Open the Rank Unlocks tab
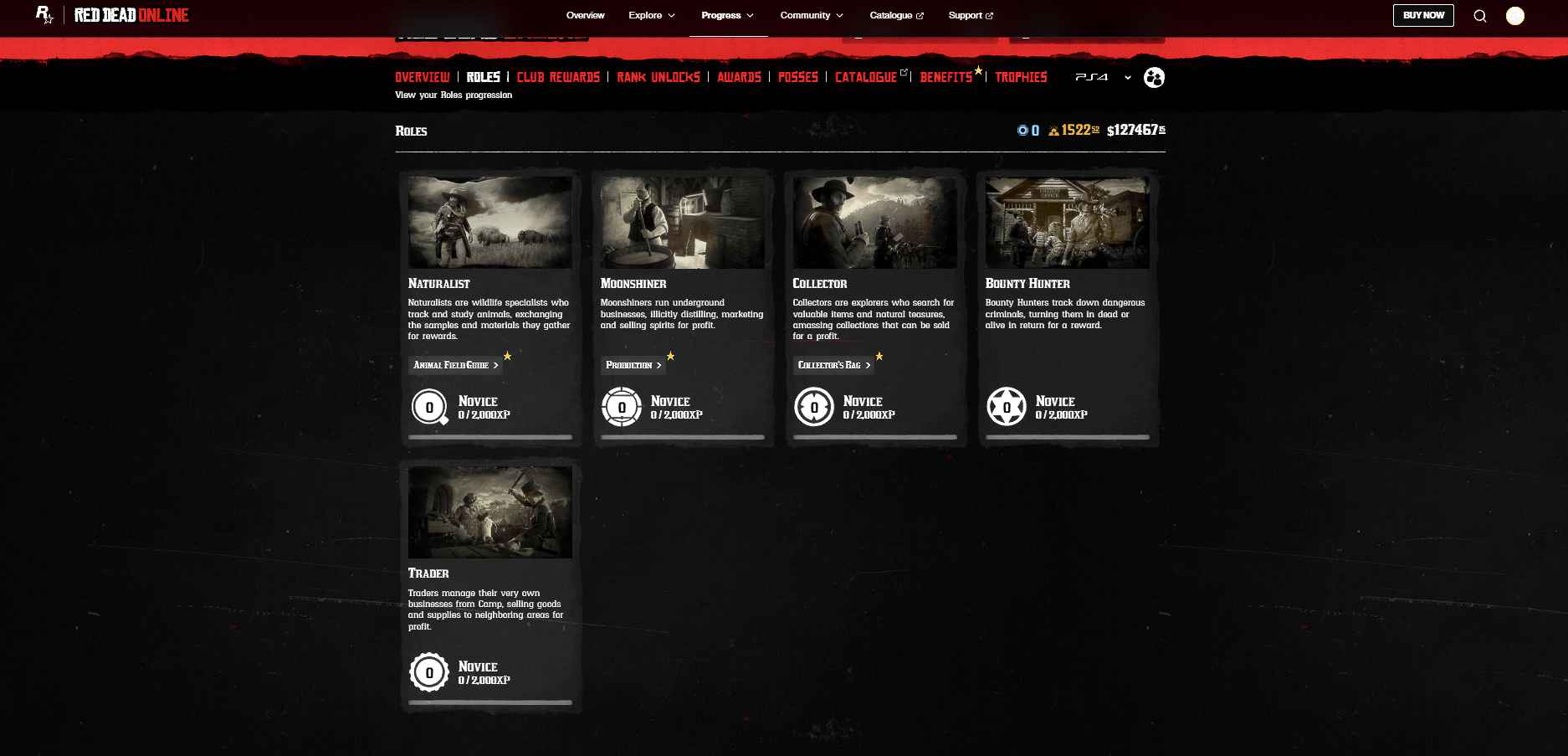 click(x=658, y=77)
